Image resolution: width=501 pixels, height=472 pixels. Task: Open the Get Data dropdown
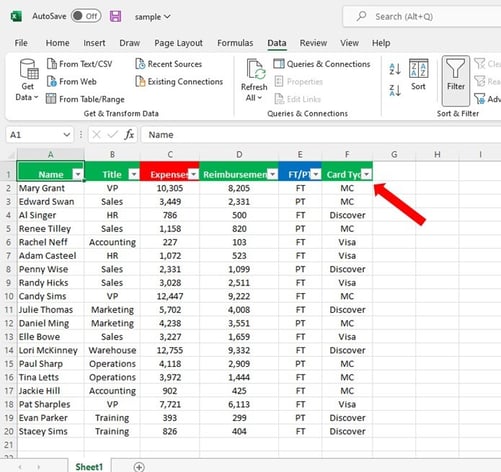click(27, 80)
